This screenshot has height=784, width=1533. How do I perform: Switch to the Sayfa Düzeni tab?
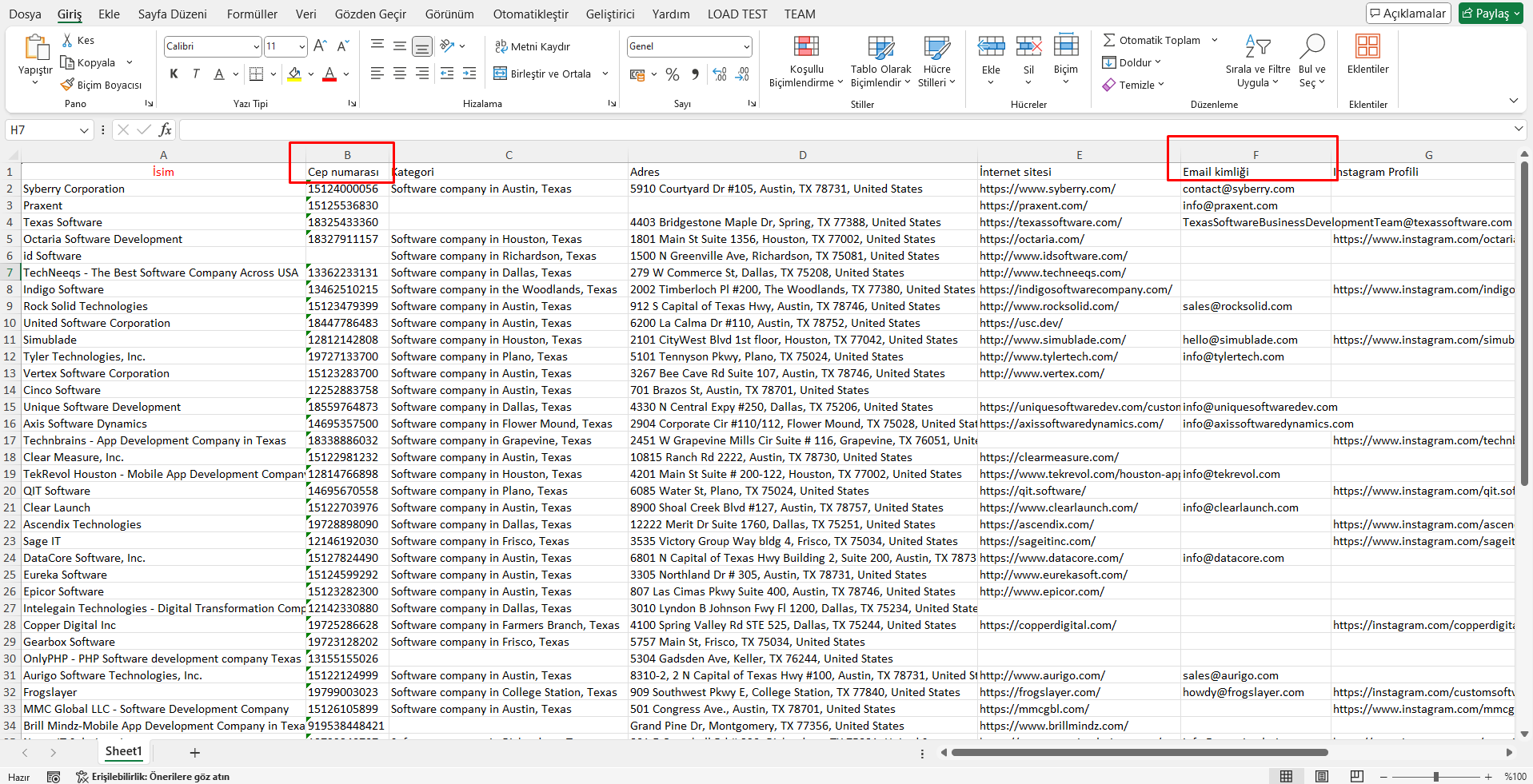tap(172, 14)
